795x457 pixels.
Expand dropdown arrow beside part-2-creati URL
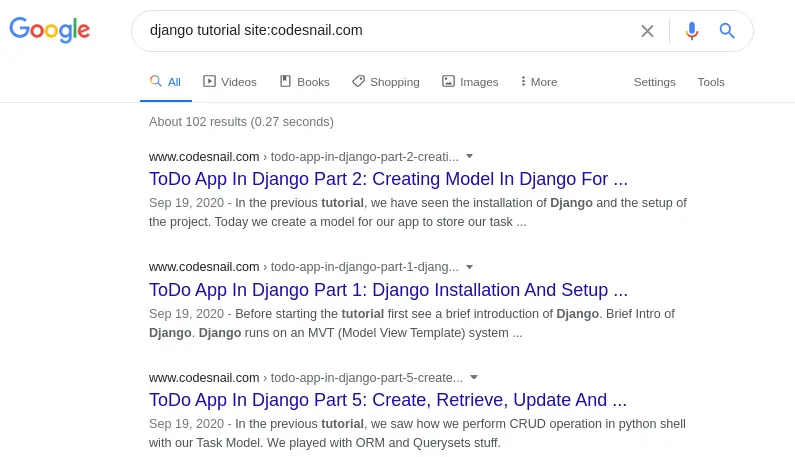coord(469,156)
